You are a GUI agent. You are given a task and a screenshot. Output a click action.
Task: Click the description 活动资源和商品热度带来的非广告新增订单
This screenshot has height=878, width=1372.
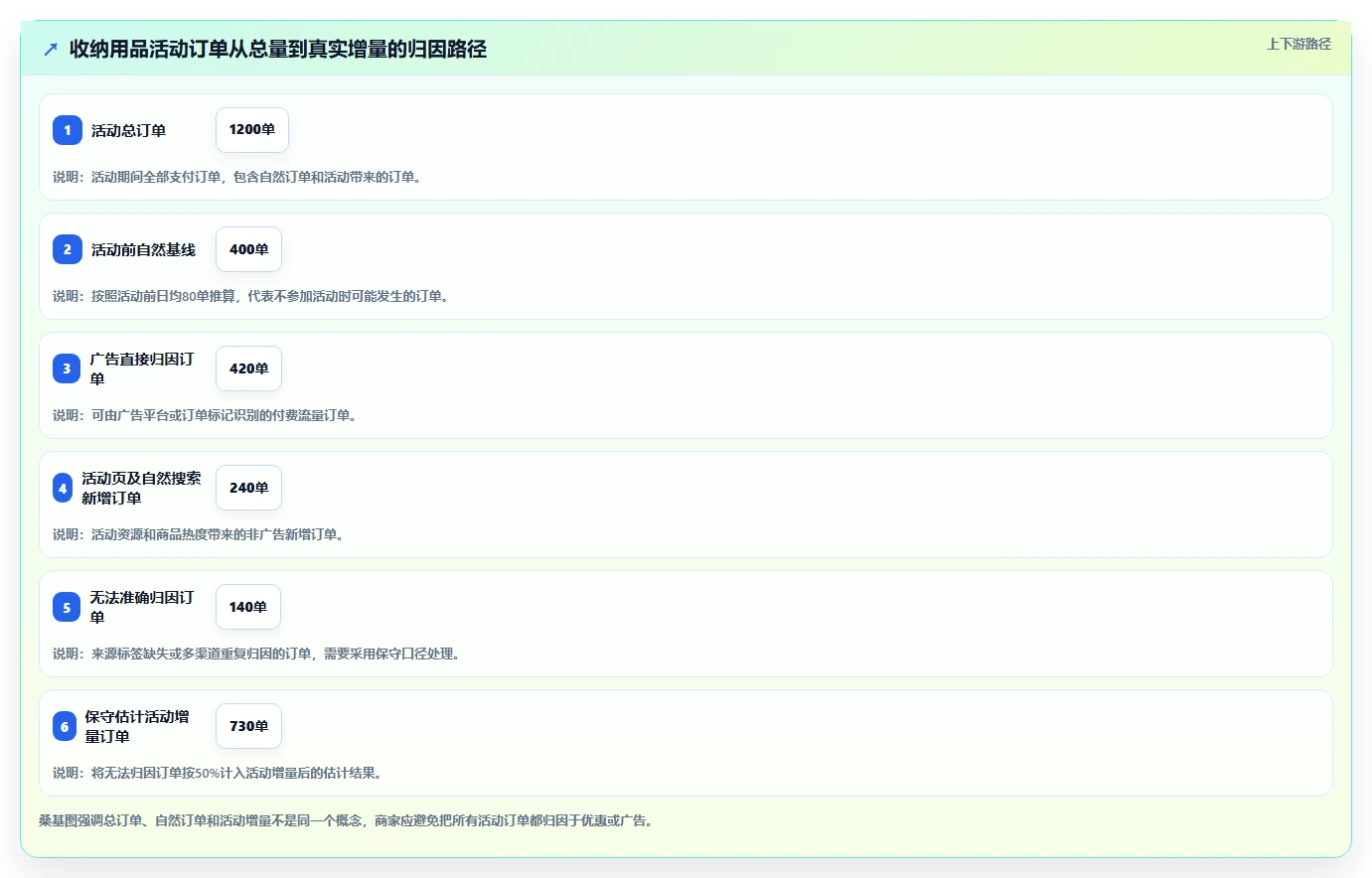(x=199, y=534)
